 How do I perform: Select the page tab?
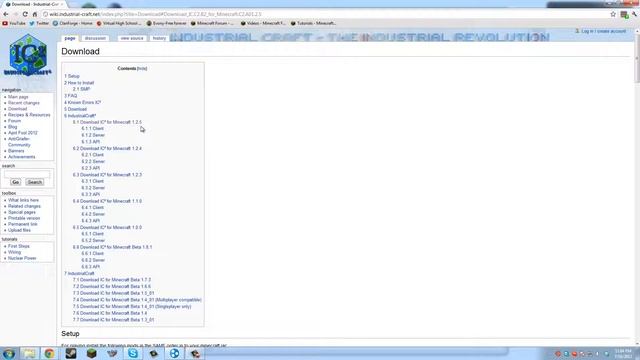70,38
